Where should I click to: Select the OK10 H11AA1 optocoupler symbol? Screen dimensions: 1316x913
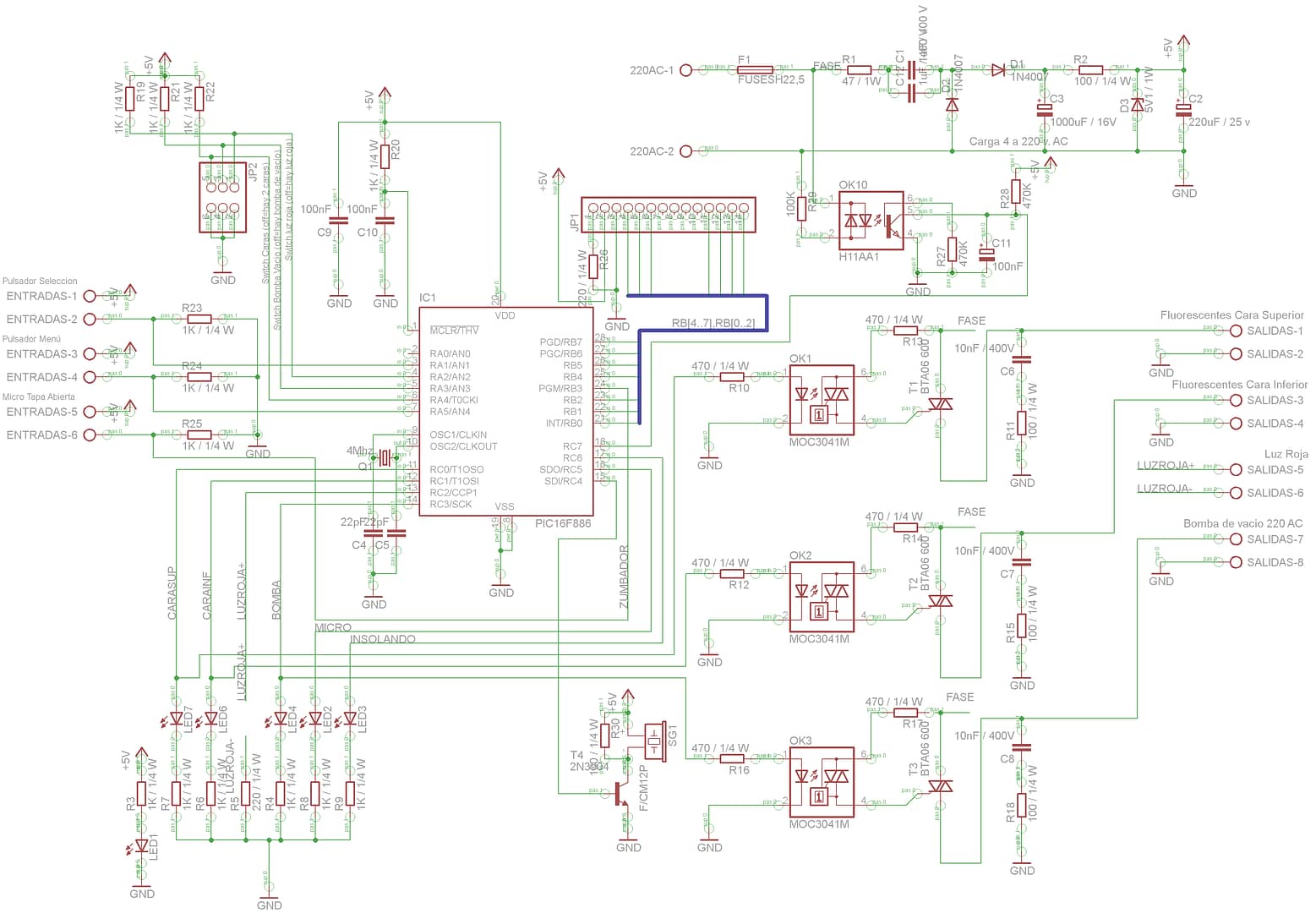coord(871,221)
